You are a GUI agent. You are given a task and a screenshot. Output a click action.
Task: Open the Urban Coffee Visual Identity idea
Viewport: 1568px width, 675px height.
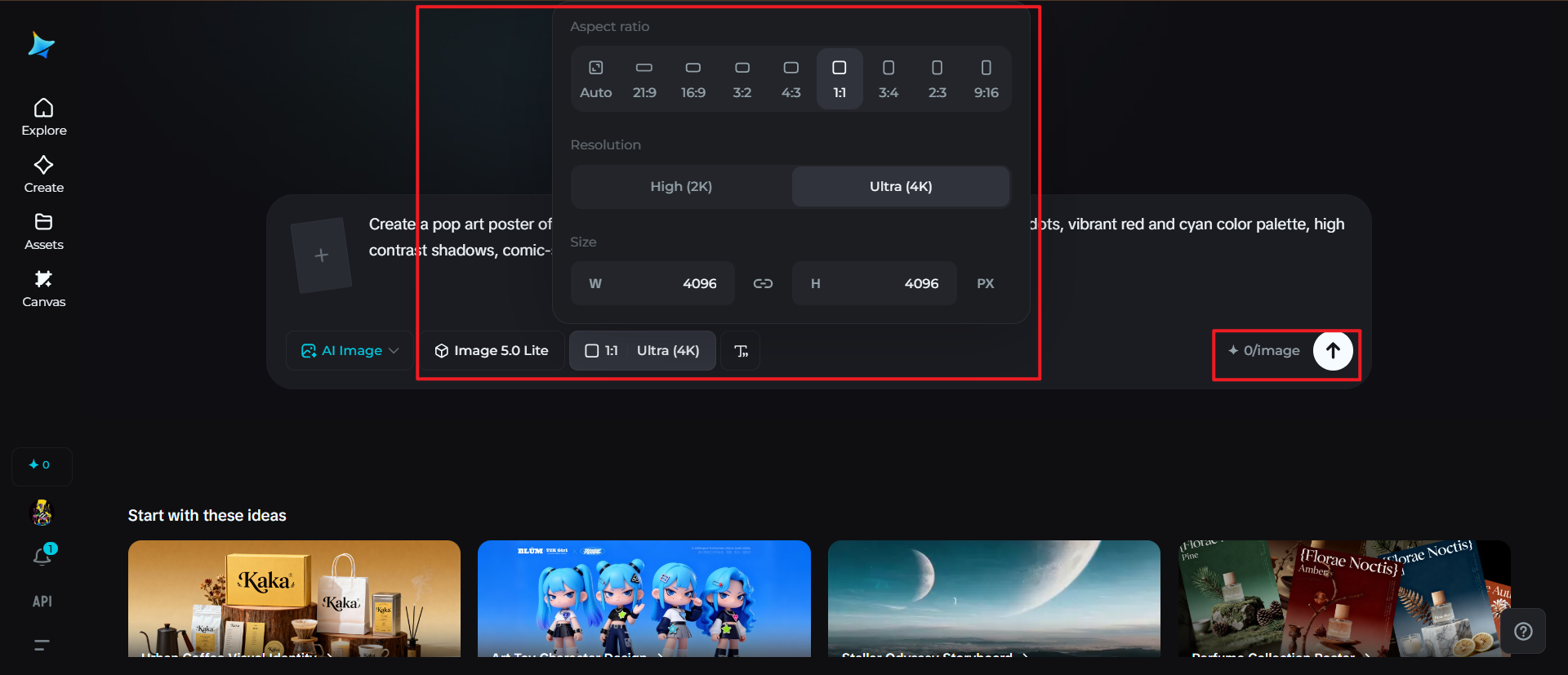(x=294, y=599)
